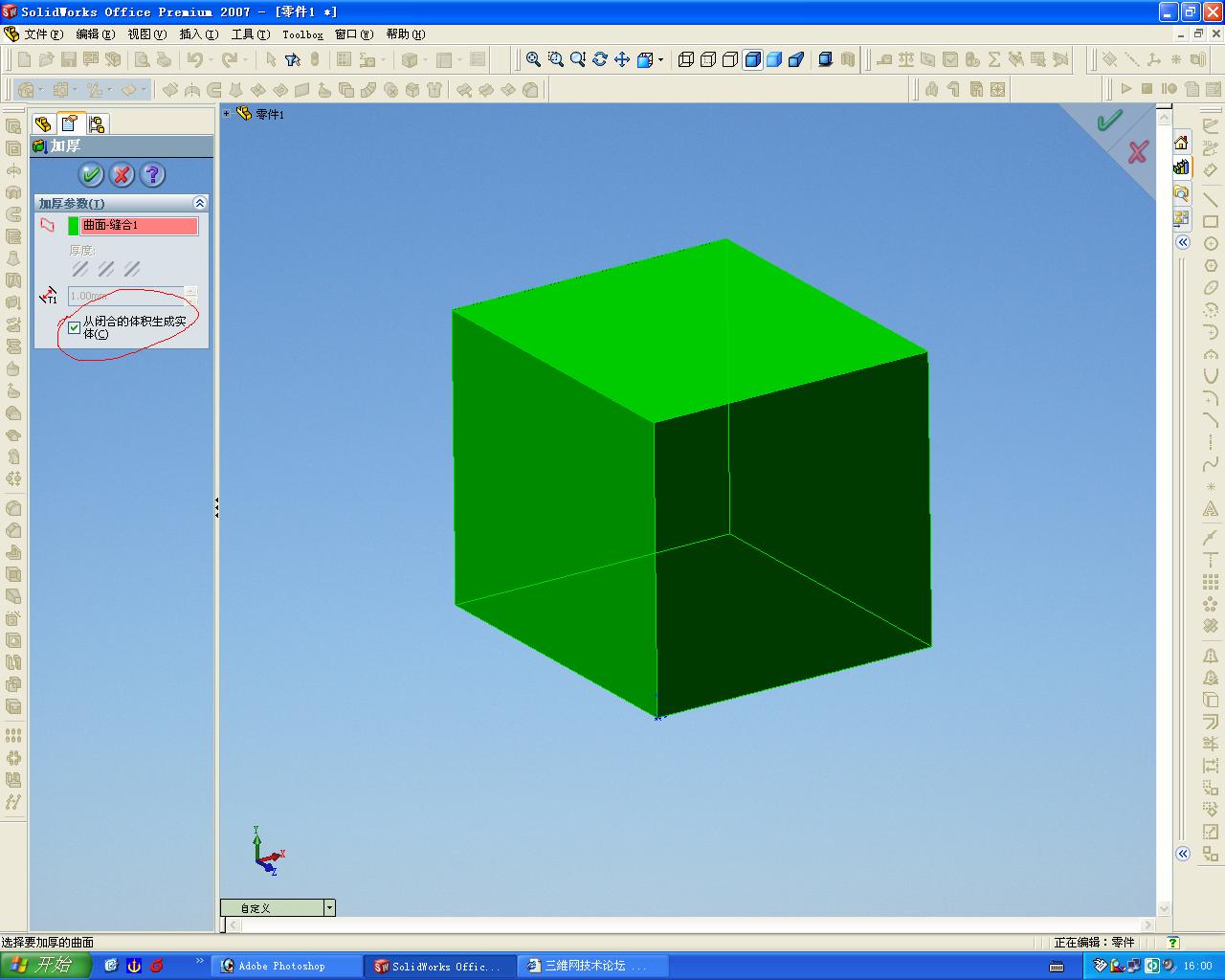This screenshot has width=1225, height=980.
Task: Click the Rectangle sketch tool on right toolbar
Action: 1211,222
